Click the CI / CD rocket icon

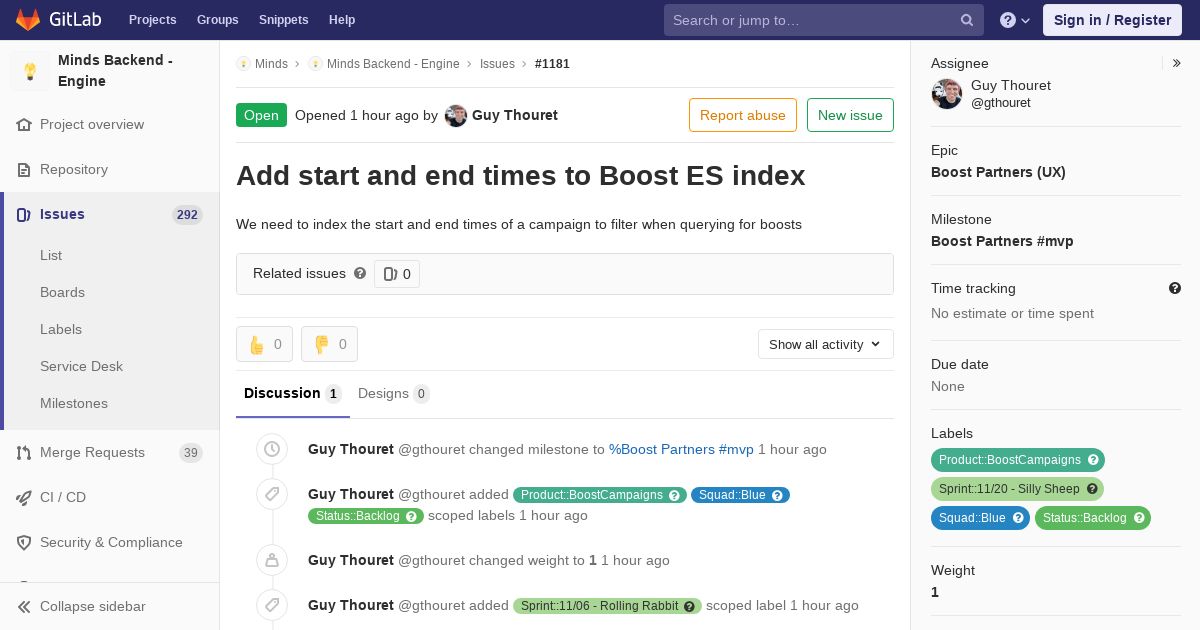24,498
